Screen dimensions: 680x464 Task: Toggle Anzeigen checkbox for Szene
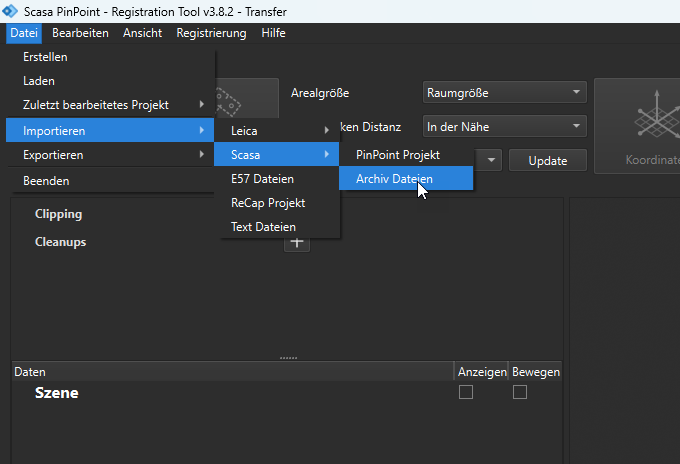tap(466, 392)
